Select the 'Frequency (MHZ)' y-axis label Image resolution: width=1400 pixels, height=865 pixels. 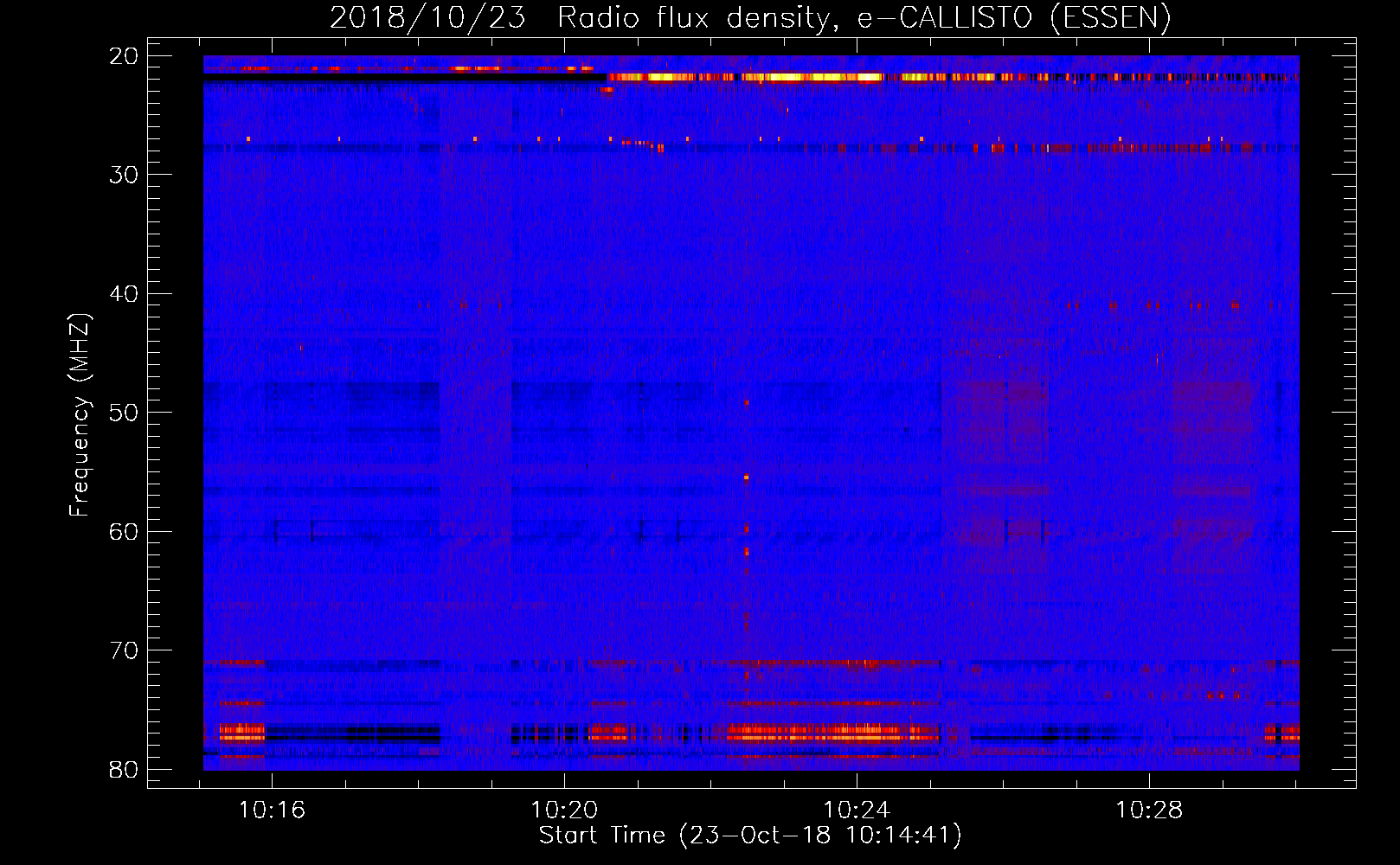tap(80, 415)
